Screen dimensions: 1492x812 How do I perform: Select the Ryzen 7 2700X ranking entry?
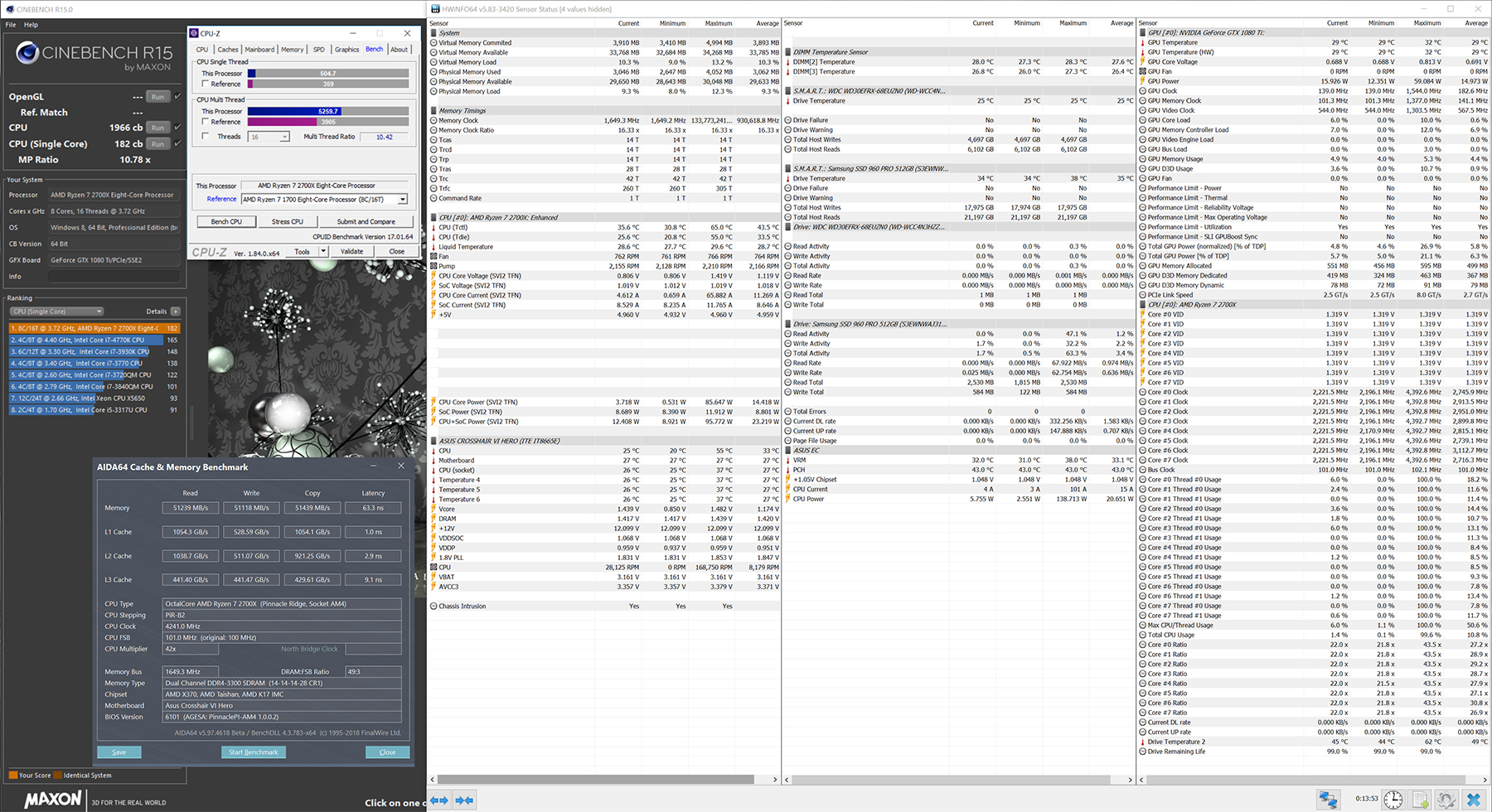(94, 328)
